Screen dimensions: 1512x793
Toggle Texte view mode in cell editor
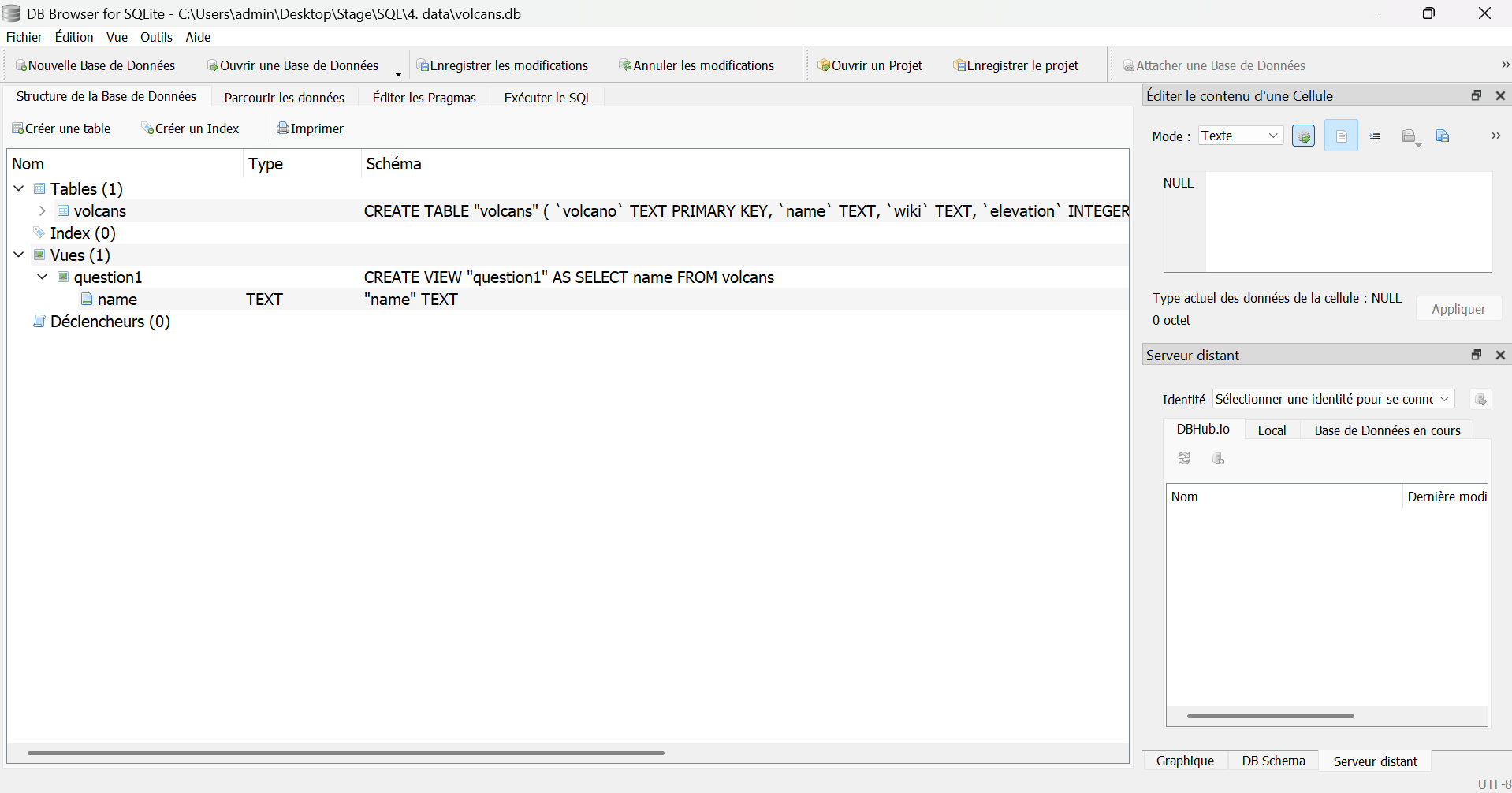coord(1342,135)
